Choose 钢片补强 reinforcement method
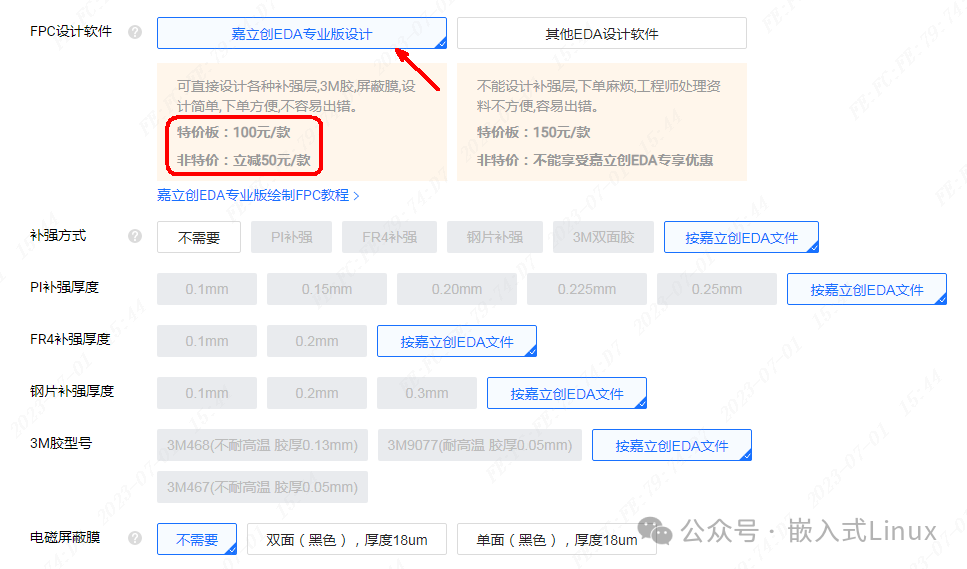 coord(495,237)
